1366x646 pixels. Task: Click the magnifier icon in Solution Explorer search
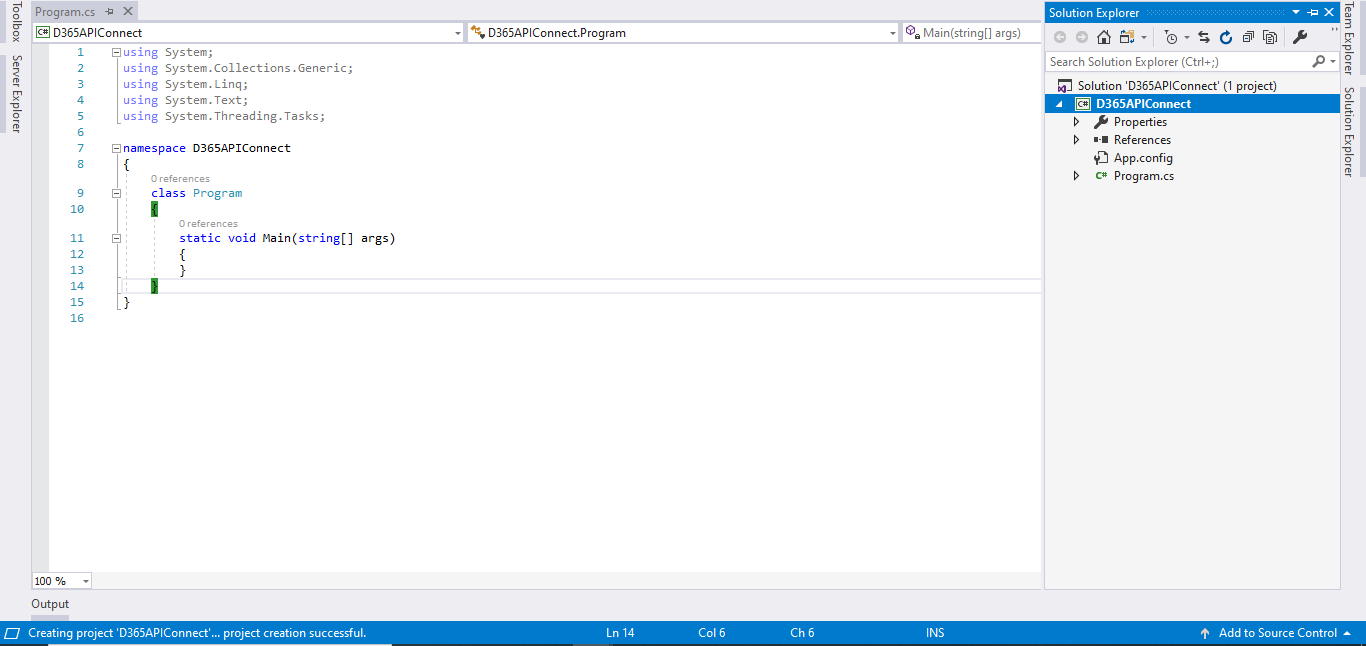(x=1318, y=61)
